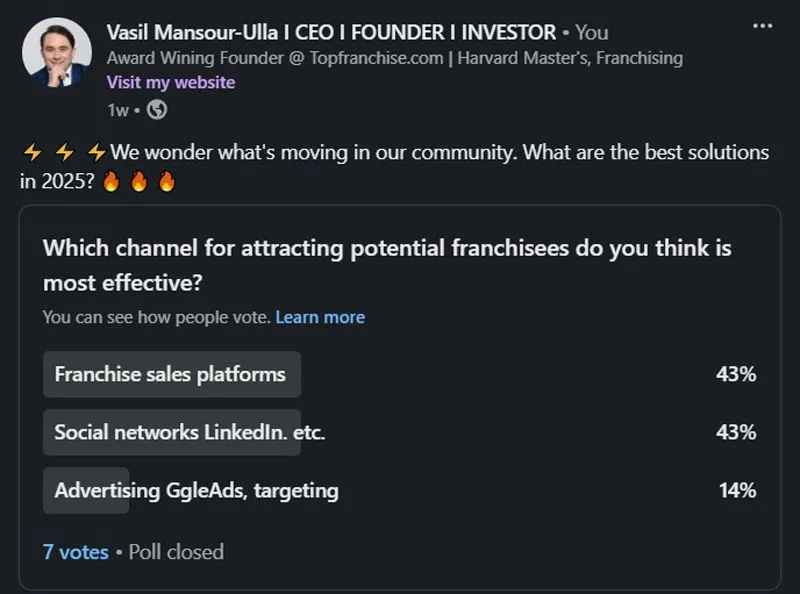Vote for Franchise sales platforms option
Image resolution: width=800 pixels, height=594 pixels.
coord(171,374)
